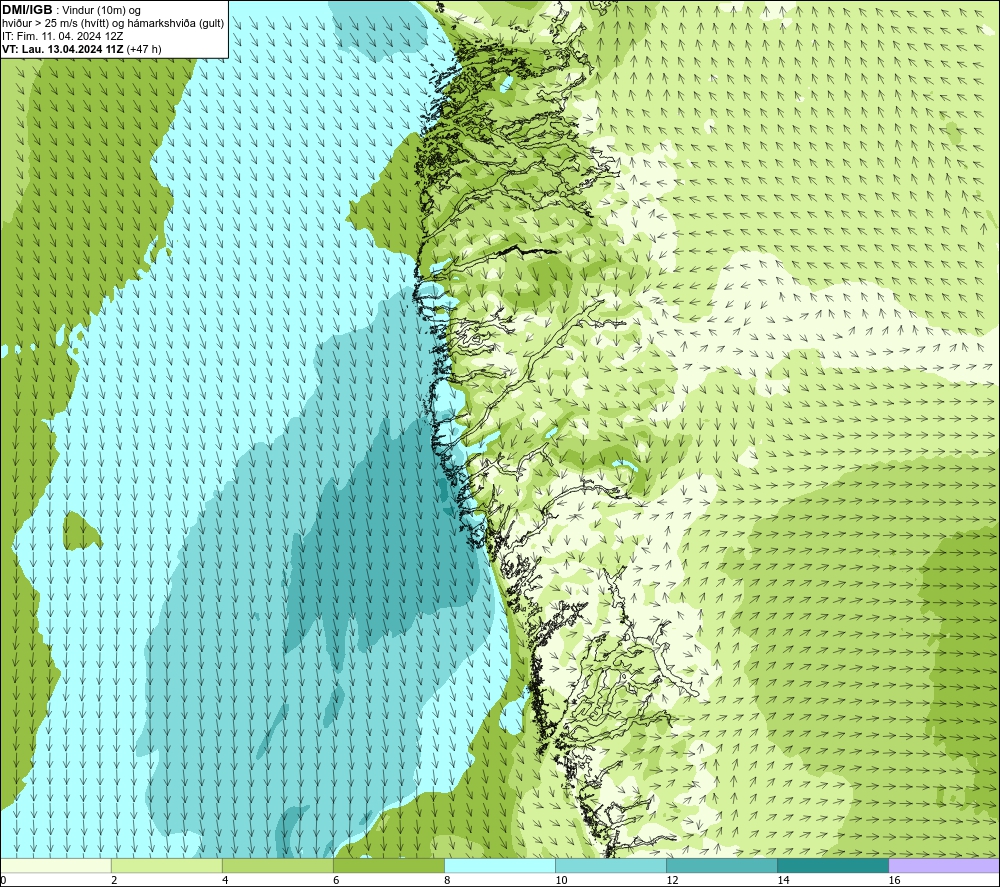Click the legend scale label '16'
The image size is (1000, 887).
click(x=894, y=880)
